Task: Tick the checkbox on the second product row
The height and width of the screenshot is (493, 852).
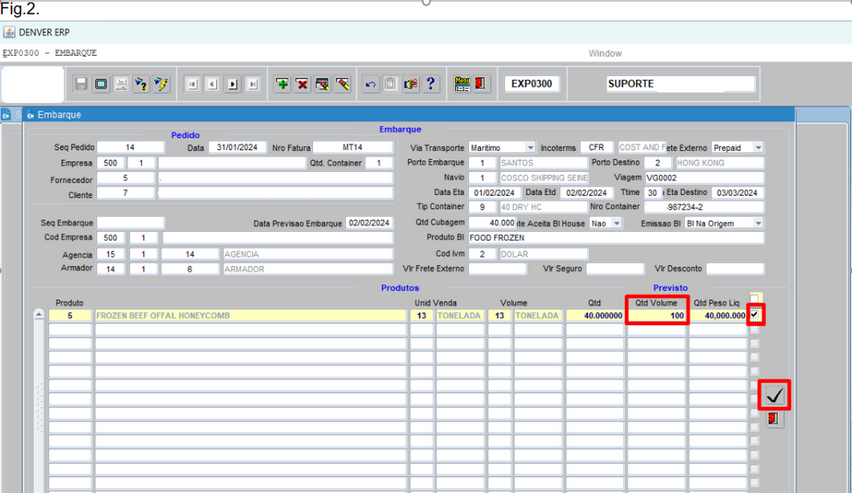Action: 755,330
